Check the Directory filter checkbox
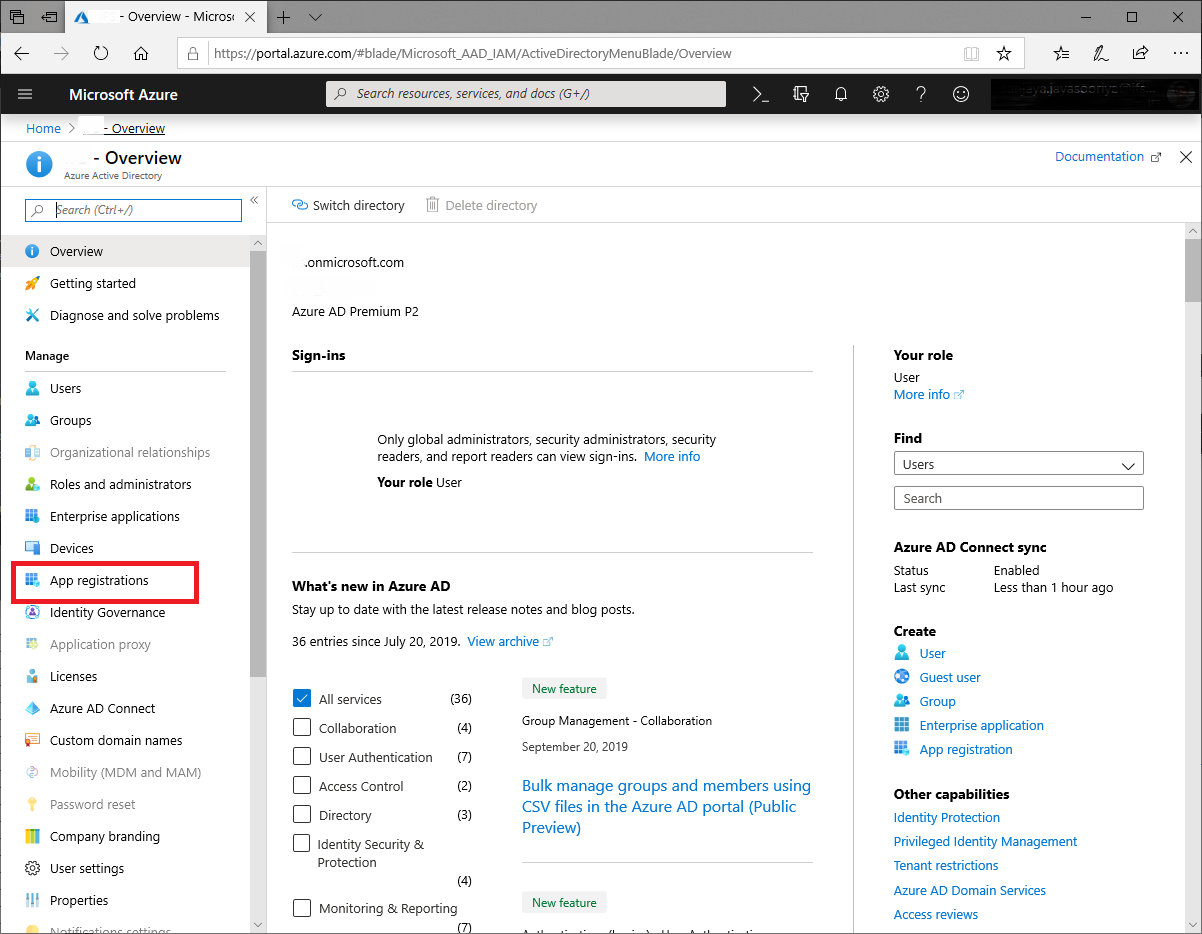This screenshot has height=934, width=1202. tap(302, 814)
